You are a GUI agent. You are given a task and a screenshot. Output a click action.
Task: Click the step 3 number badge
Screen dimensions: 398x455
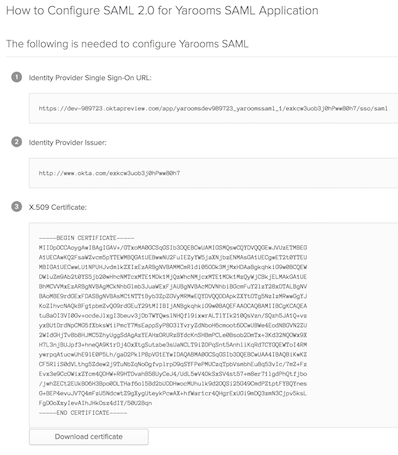[x=17, y=207]
